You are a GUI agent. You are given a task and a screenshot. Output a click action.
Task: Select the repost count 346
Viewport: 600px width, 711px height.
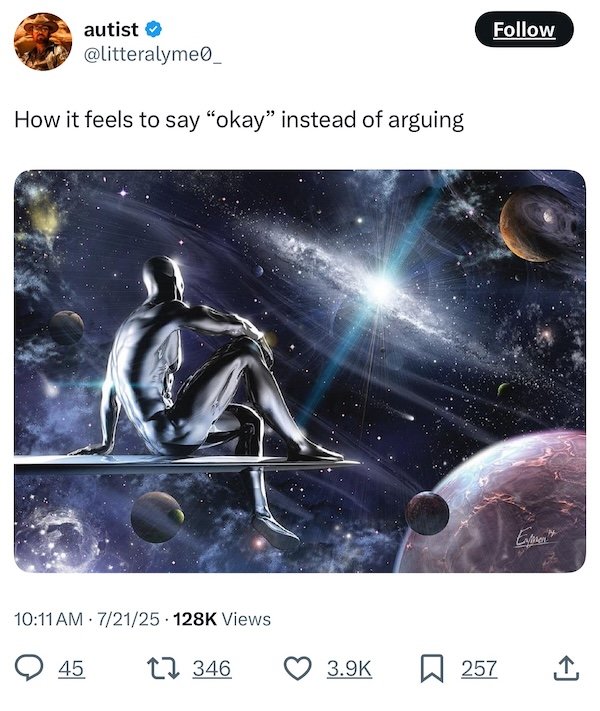point(211,668)
